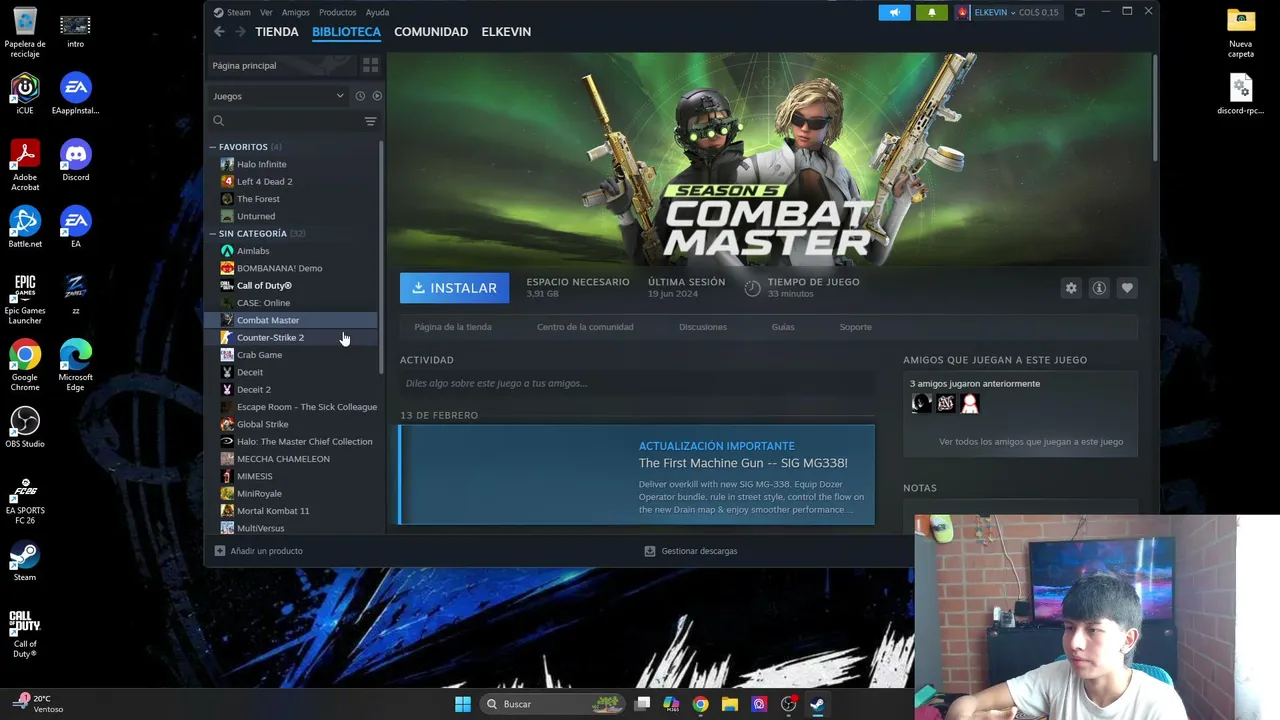Open the Ayuda menu

(x=377, y=12)
